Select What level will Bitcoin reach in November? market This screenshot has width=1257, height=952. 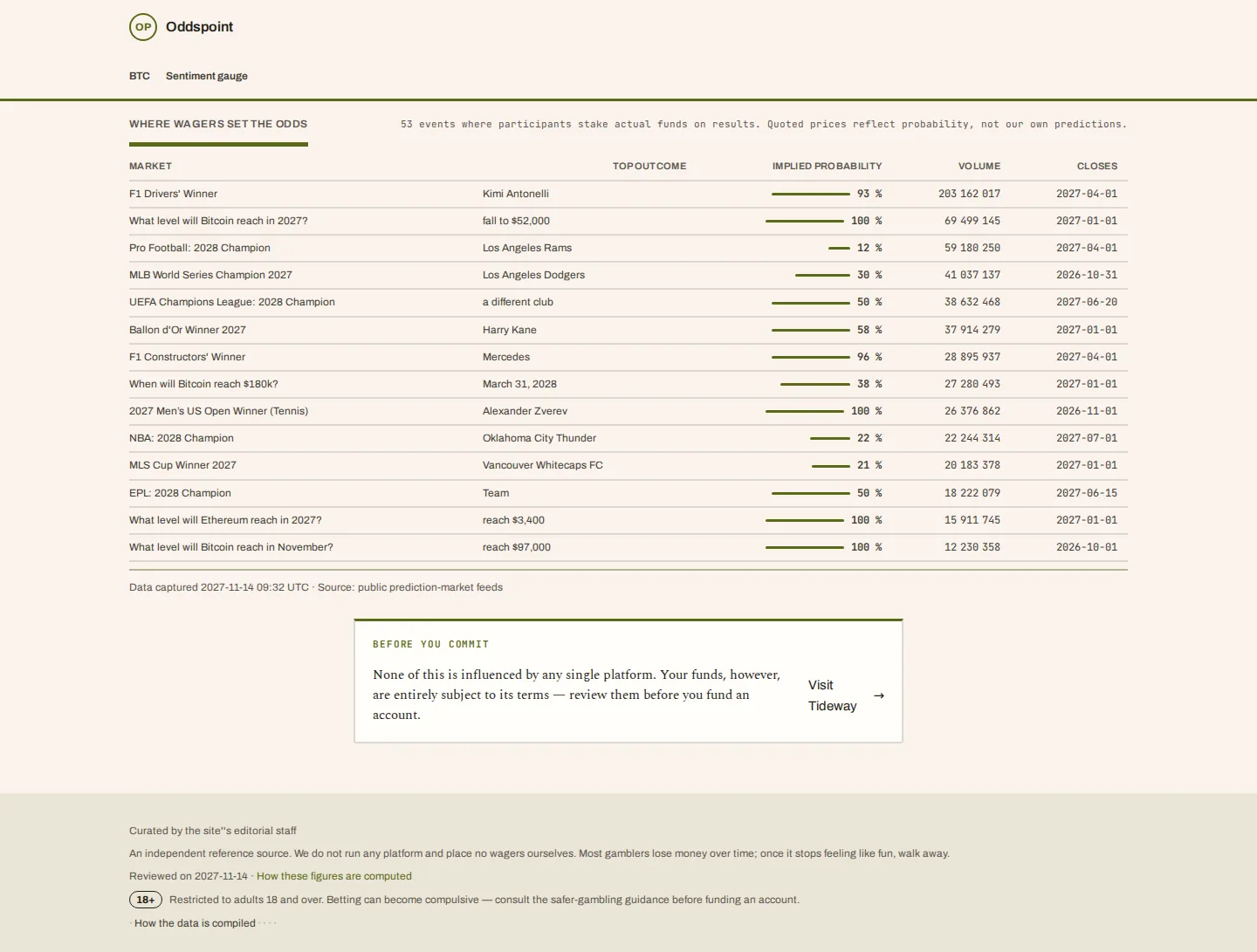click(x=231, y=547)
